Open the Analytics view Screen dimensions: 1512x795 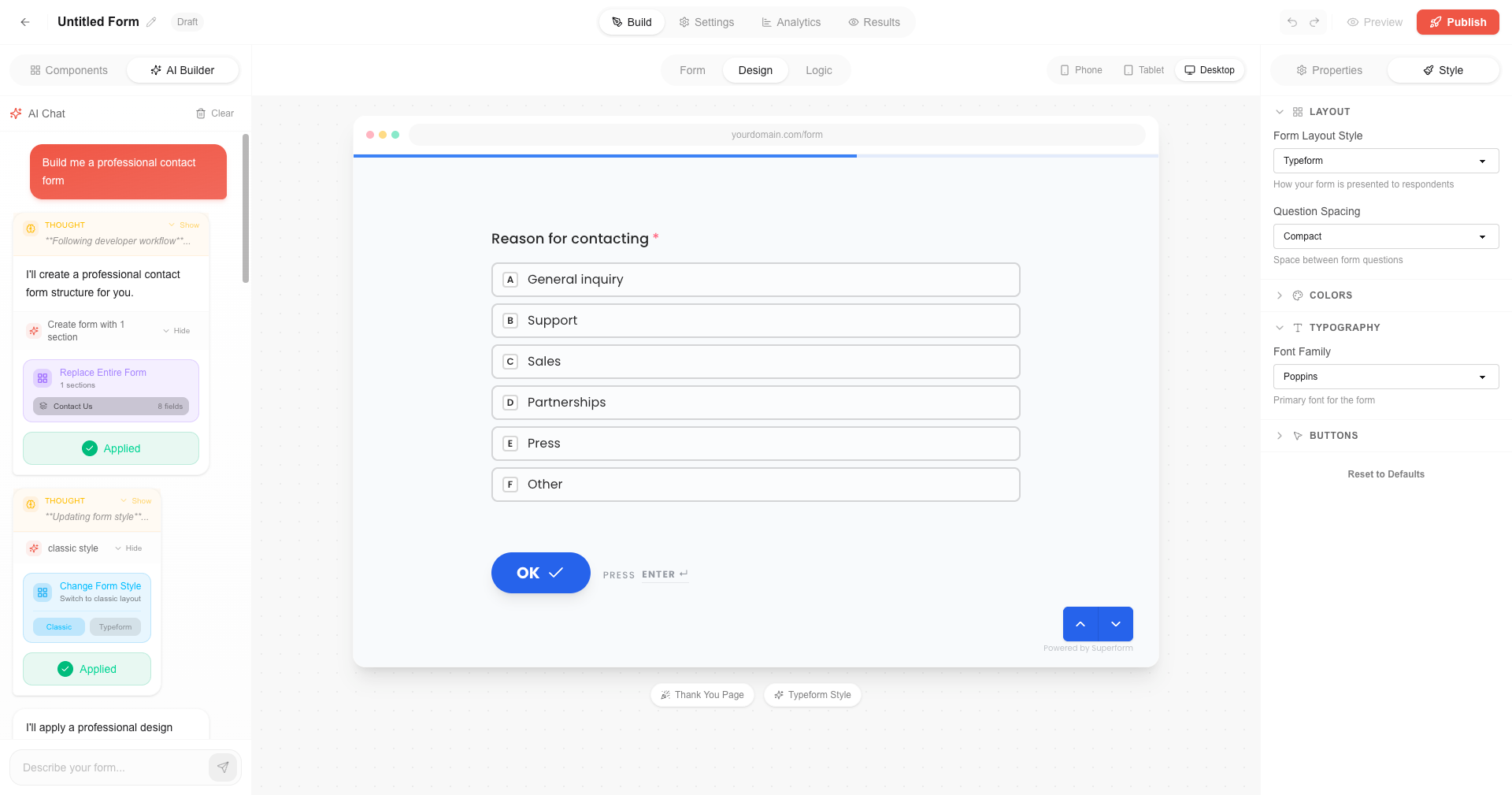pos(791,21)
